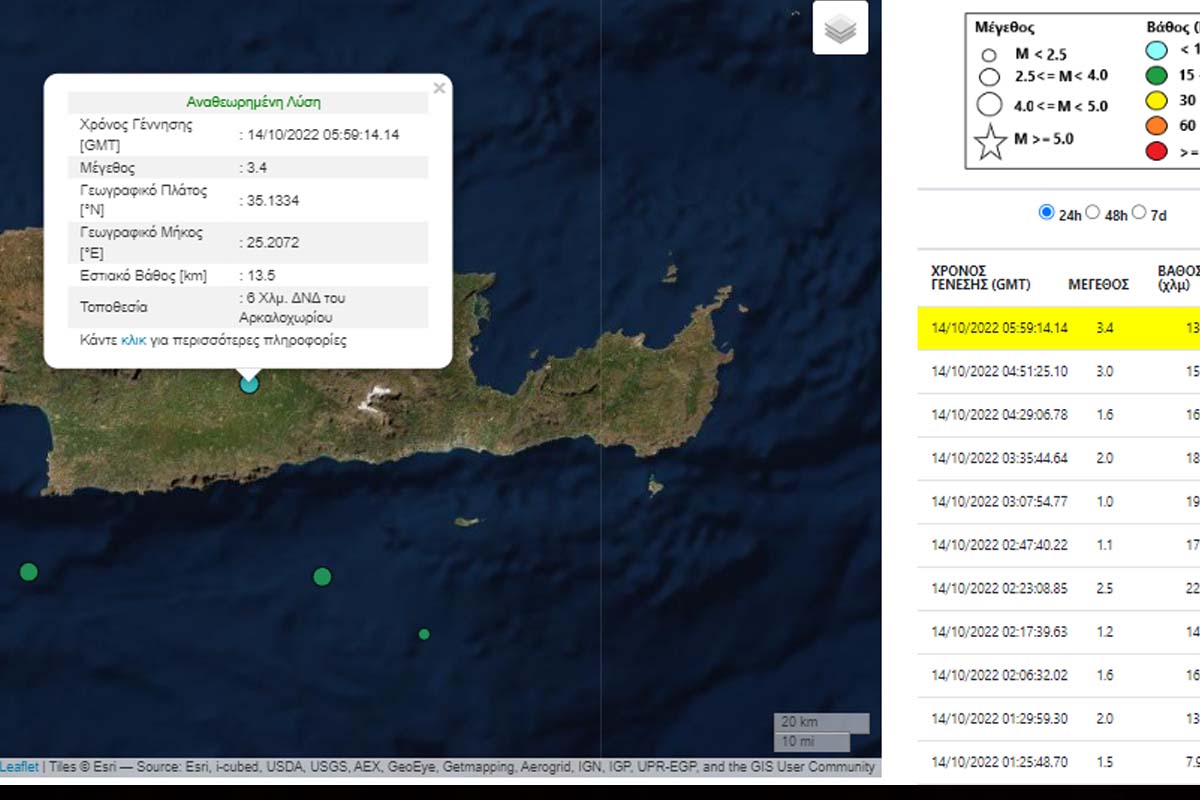Choose the 7d time range option
Screen dimensions: 1200x800
pyautogui.click(x=1139, y=212)
